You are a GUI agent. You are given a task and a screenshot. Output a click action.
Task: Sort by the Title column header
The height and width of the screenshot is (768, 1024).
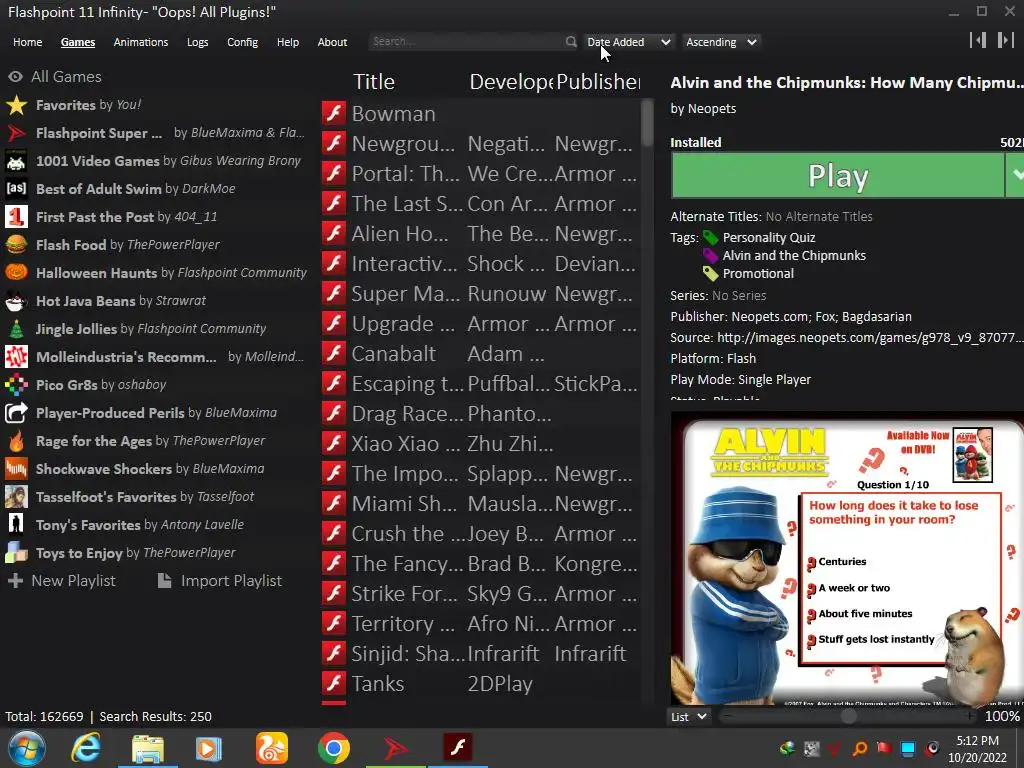click(x=374, y=82)
